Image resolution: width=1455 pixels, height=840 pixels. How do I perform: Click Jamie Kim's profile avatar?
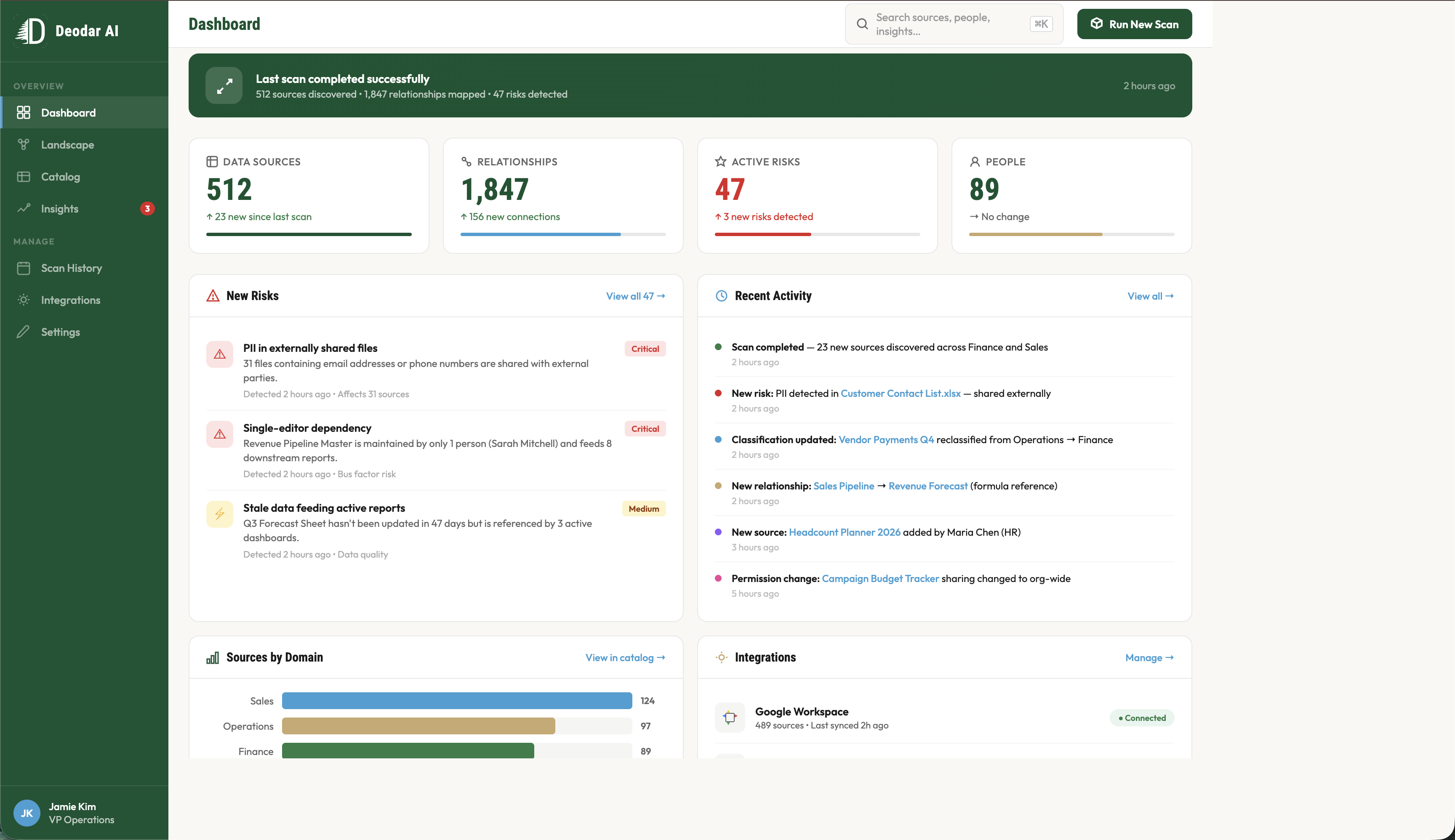click(27, 812)
